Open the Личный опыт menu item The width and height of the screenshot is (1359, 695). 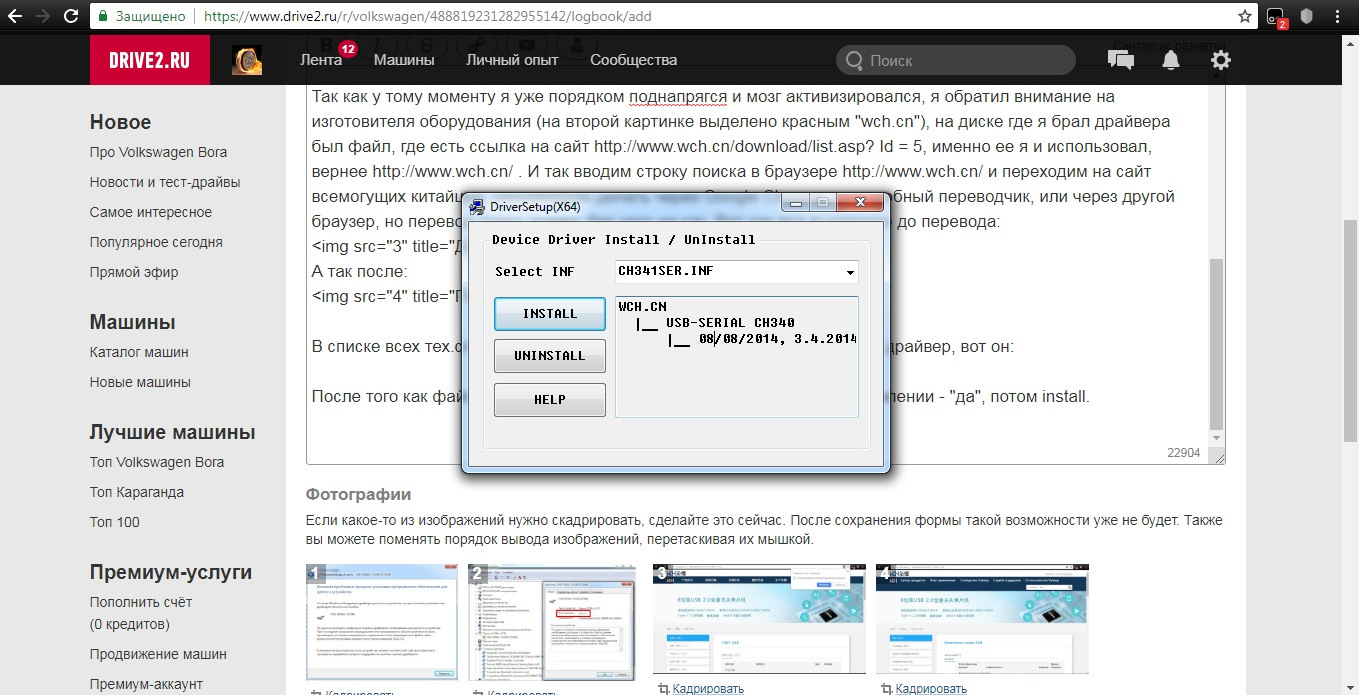[512, 60]
